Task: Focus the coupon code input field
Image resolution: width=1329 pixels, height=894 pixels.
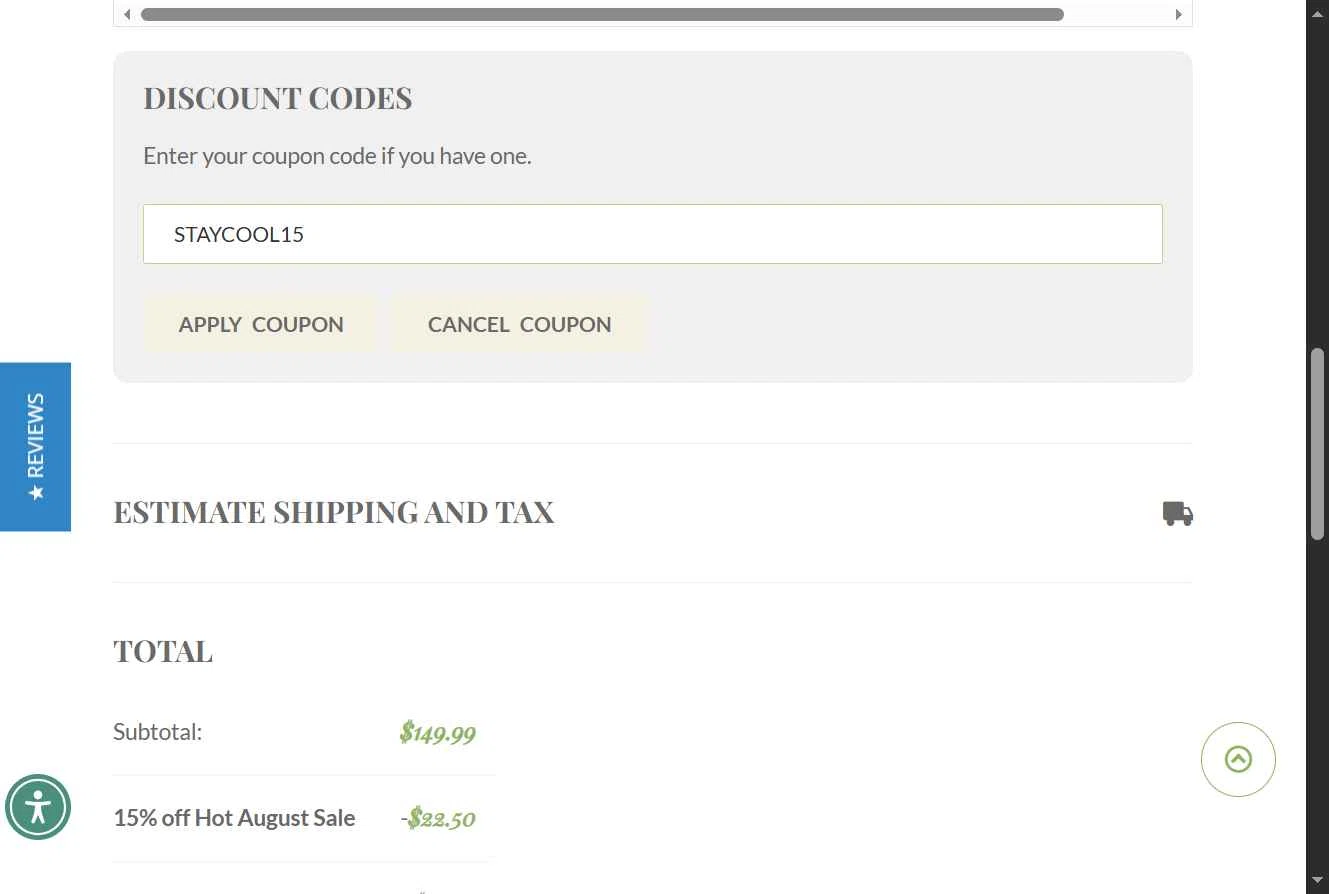Action: tap(653, 234)
